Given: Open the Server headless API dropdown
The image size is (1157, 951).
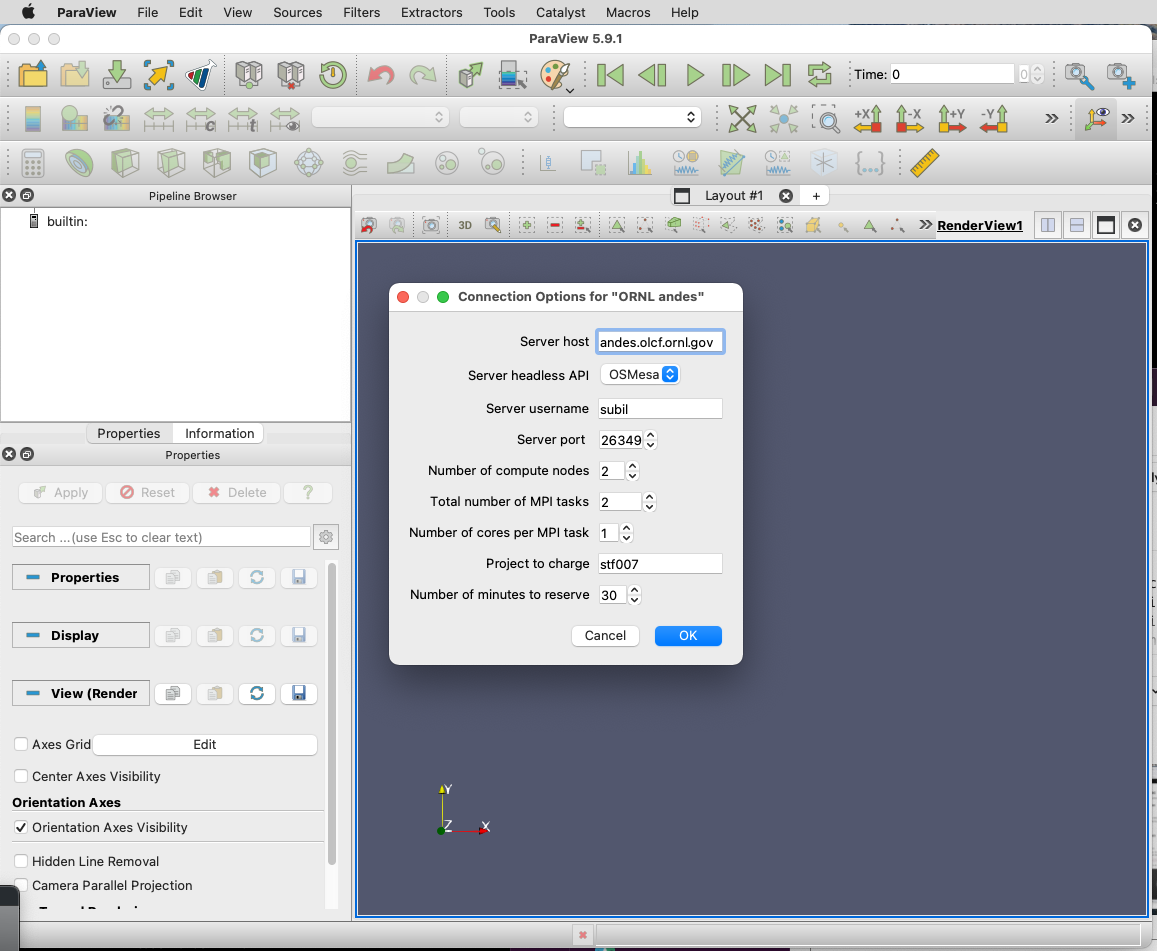Looking at the screenshot, I should click(x=640, y=375).
